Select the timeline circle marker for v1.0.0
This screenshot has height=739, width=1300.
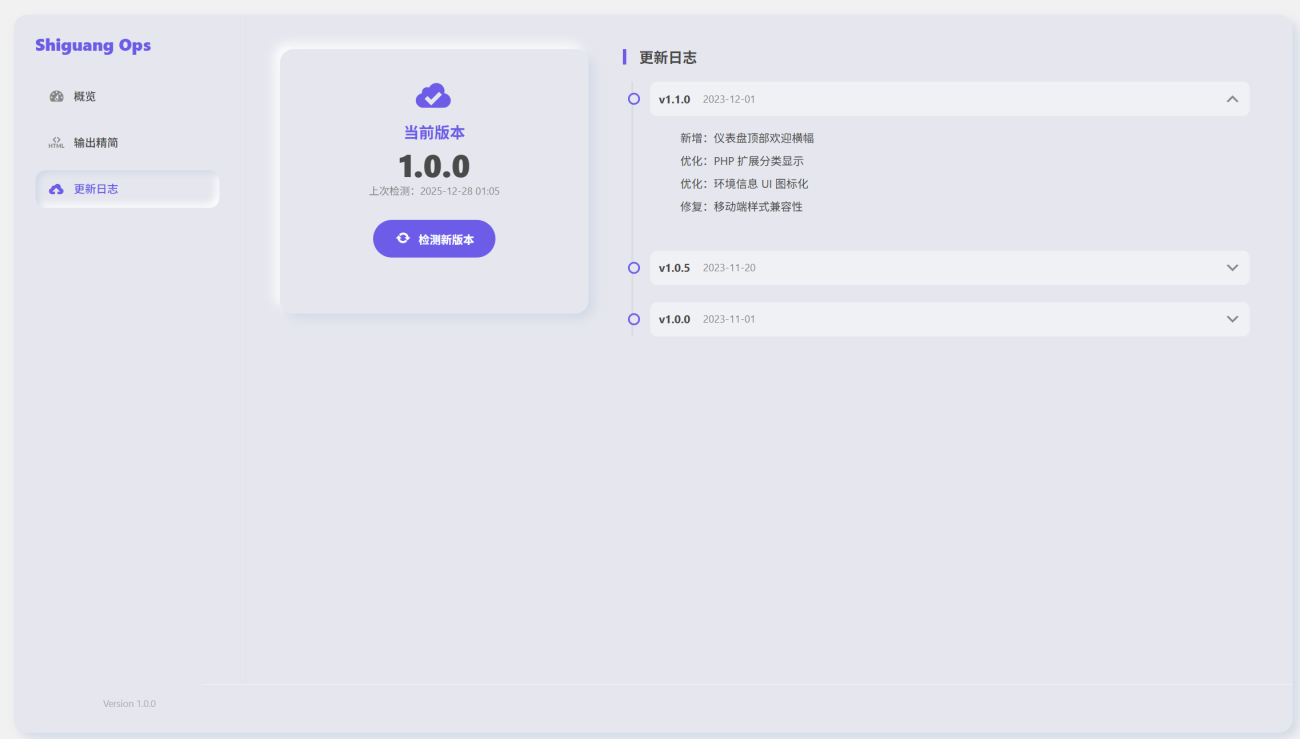pyautogui.click(x=634, y=319)
